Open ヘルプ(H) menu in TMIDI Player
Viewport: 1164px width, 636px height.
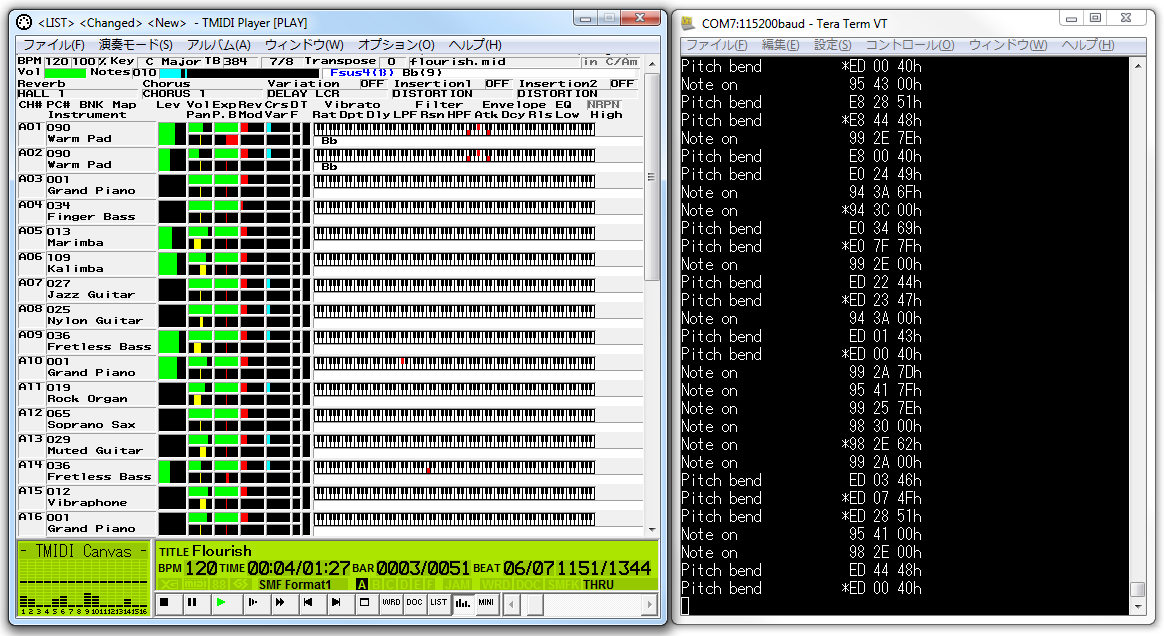pyautogui.click(x=475, y=45)
